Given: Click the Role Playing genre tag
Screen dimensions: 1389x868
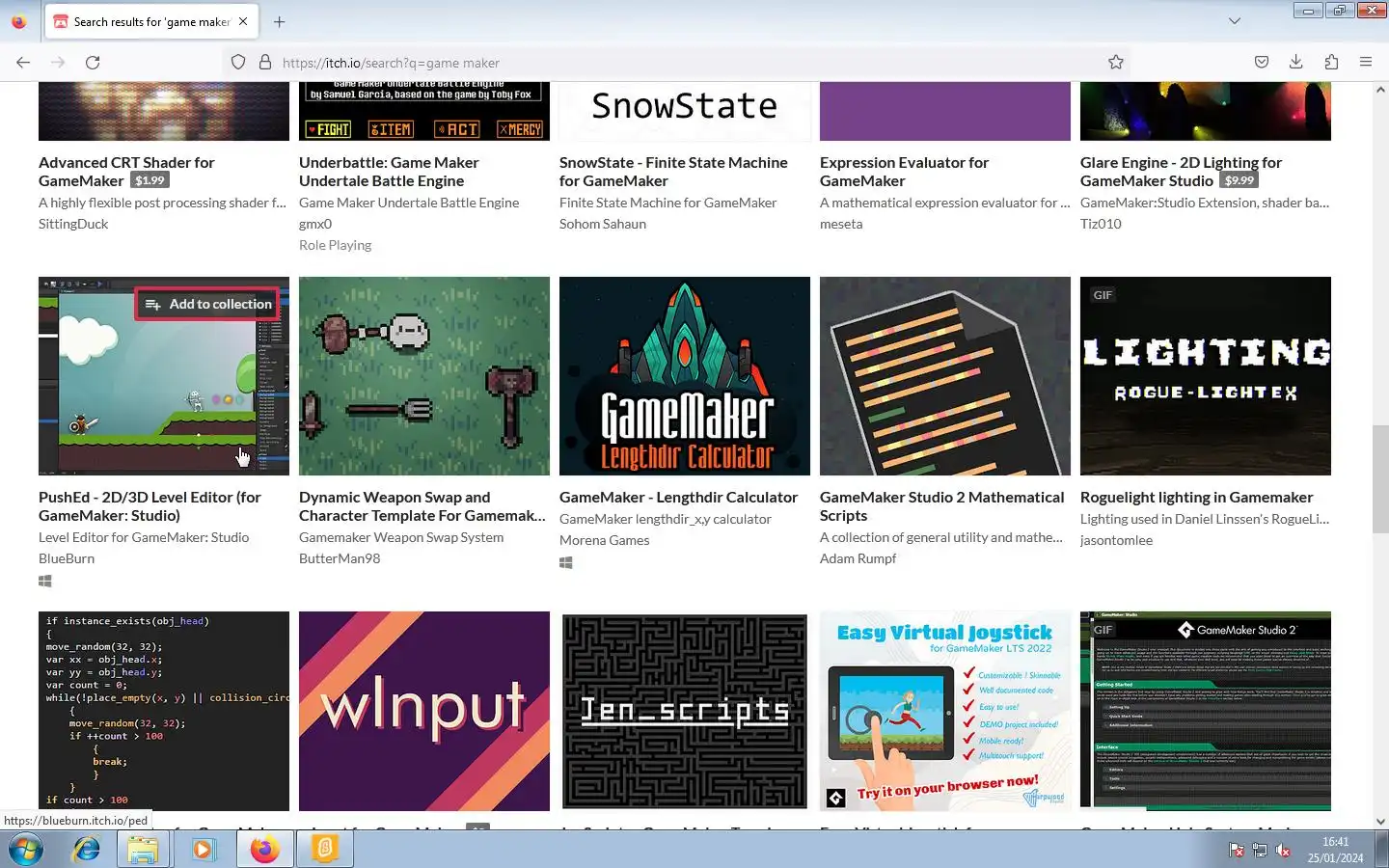Looking at the screenshot, I should point(335,245).
